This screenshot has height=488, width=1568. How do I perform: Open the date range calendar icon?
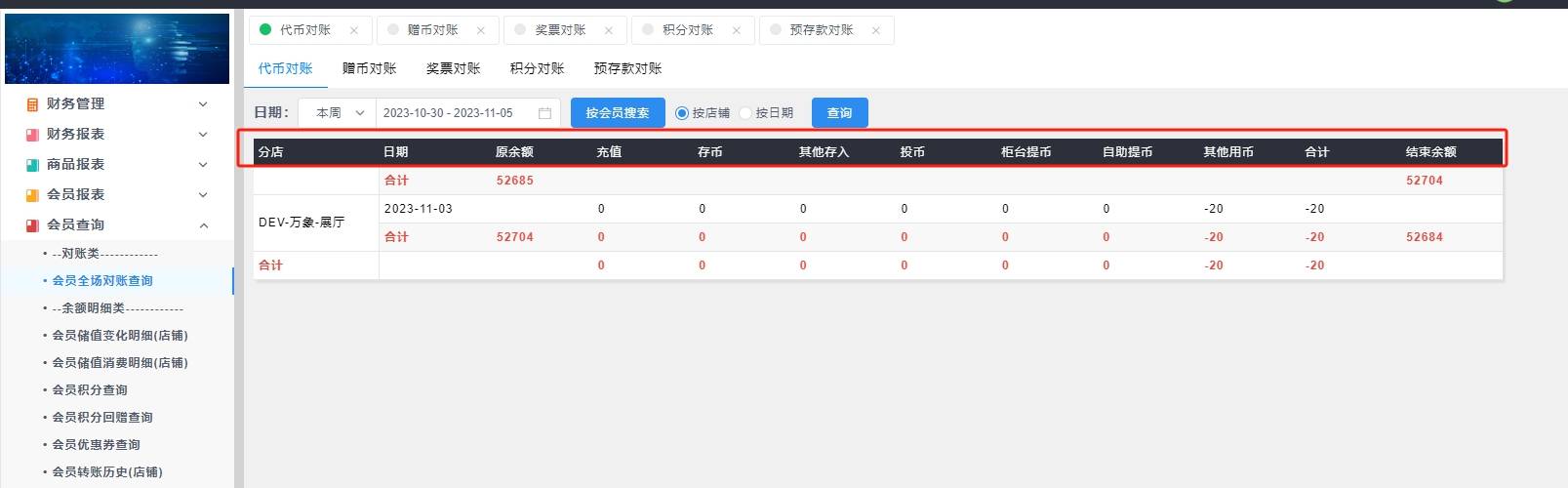pyautogui.click(x=544, y=113)
